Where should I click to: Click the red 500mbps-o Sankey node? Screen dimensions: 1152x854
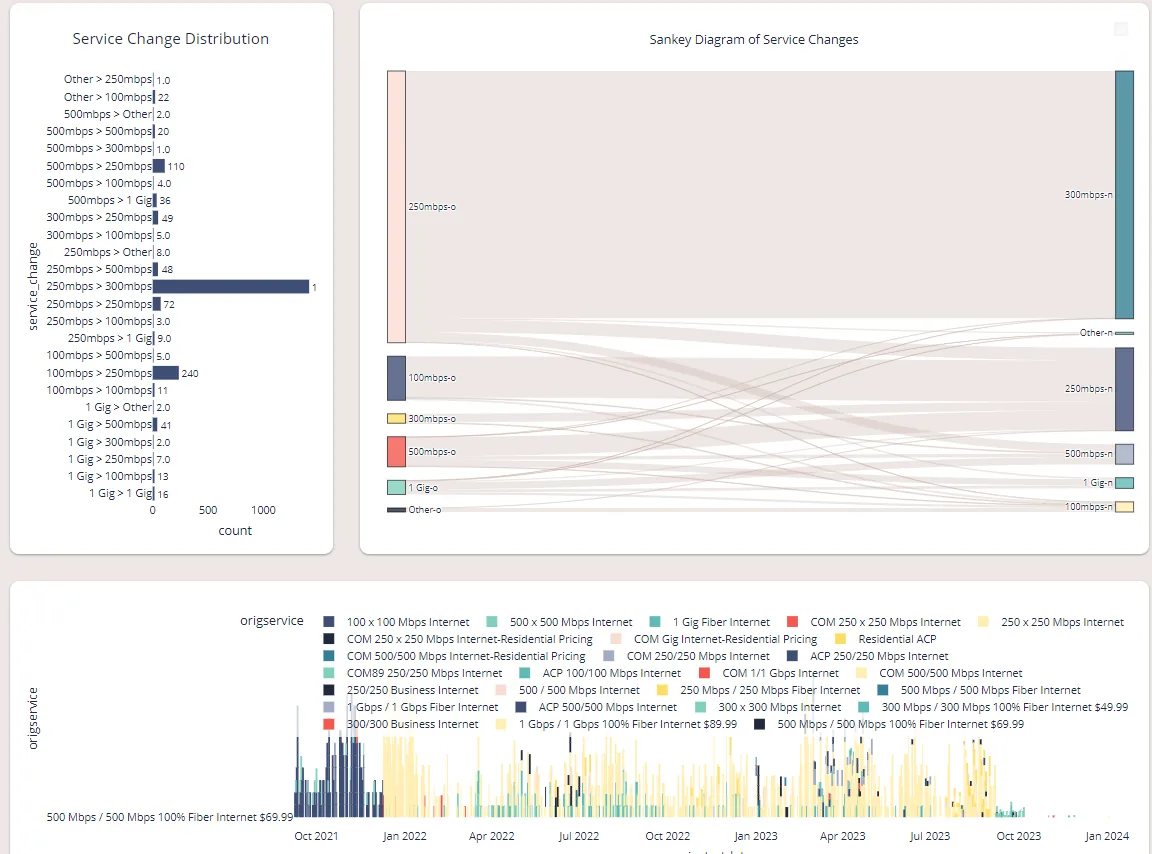pos(396,451)
